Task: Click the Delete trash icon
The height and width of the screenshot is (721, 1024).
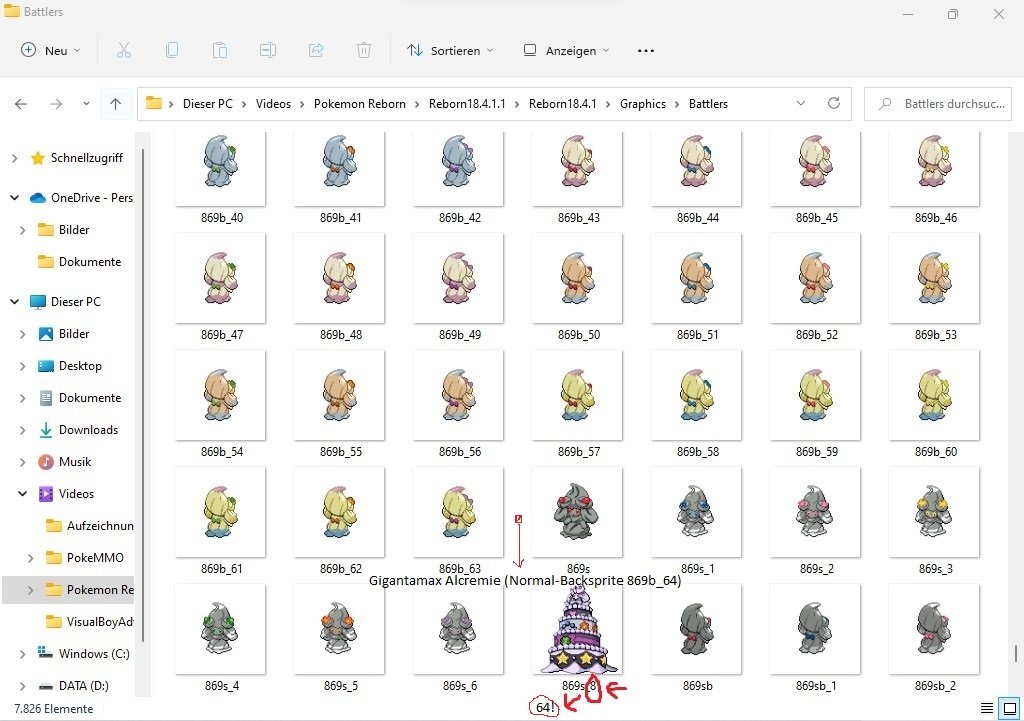Action: (364, 50)
